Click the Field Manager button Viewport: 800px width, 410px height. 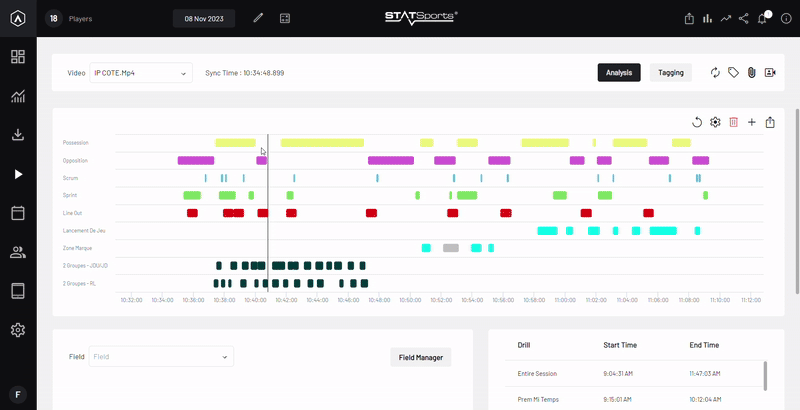click(x=421, y=357)
